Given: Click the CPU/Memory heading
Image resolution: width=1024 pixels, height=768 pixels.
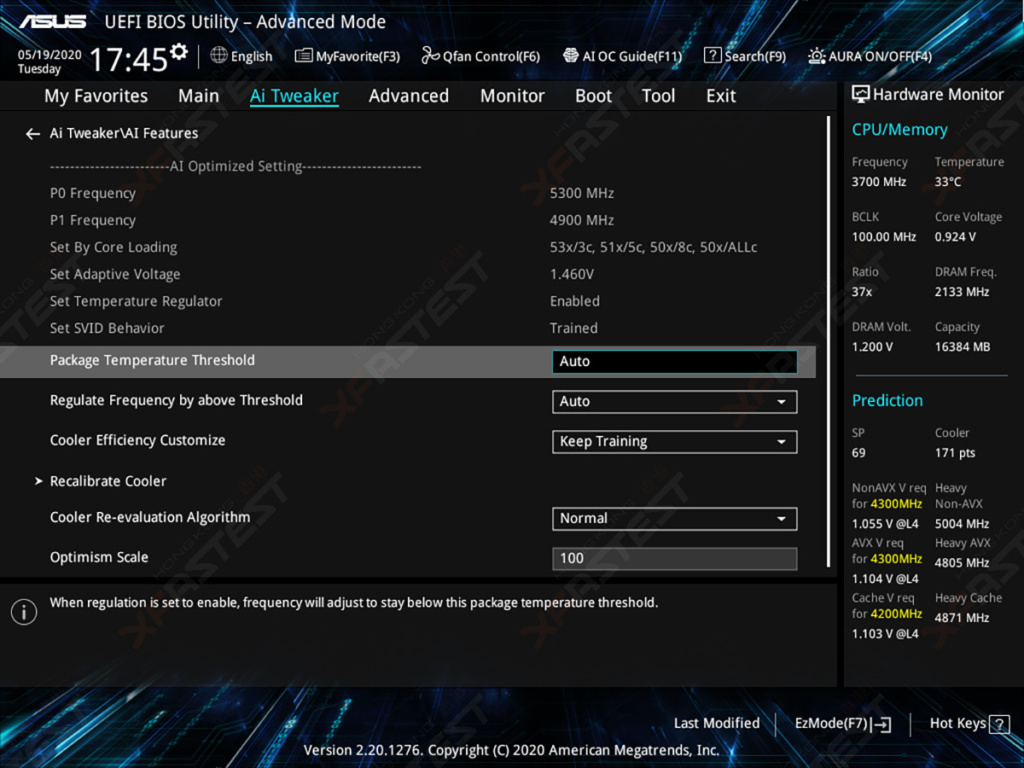Looking at the screenshot, I should click(x=899, y=130).
